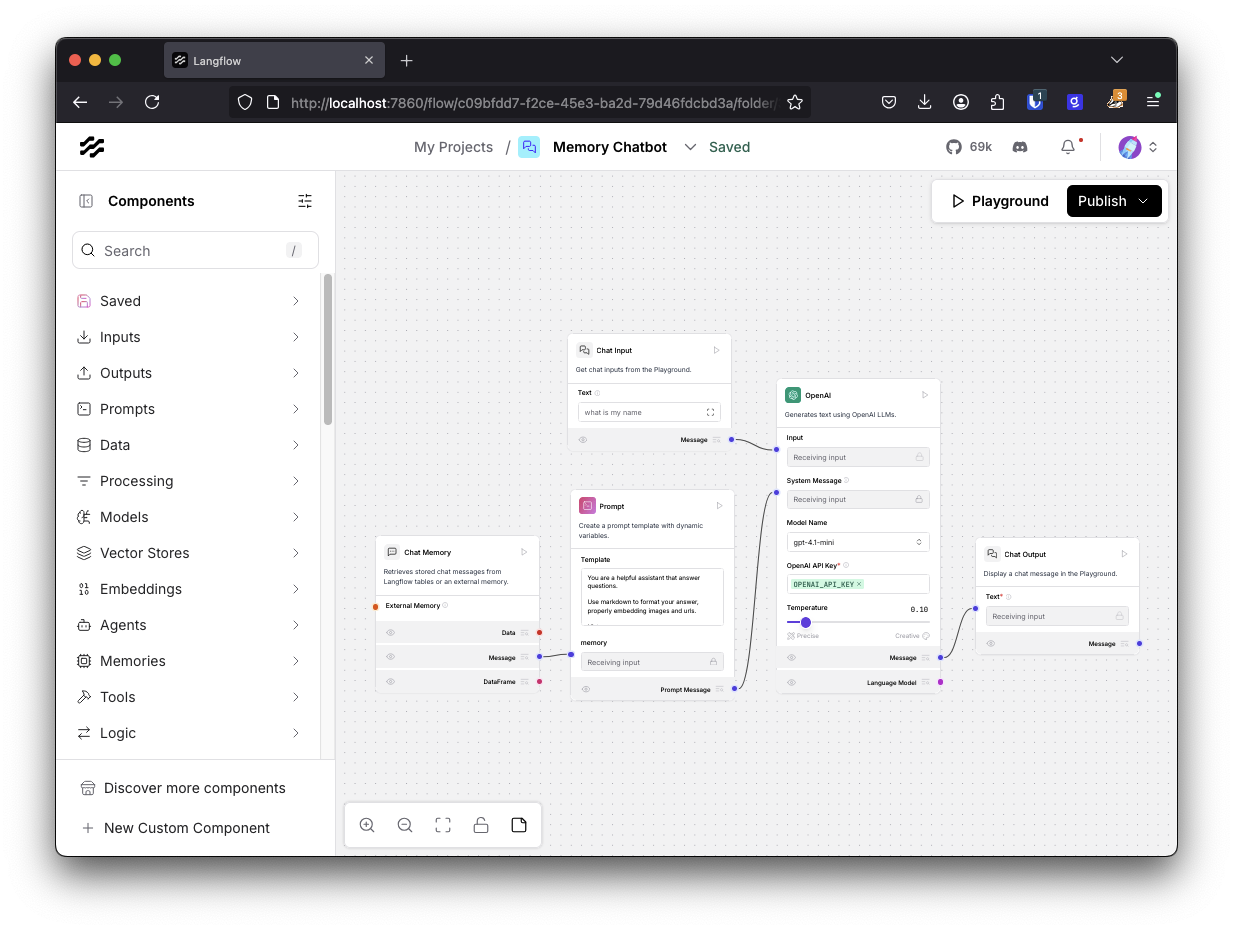Toggle Language Model output visibility on OpenAI node
The image size is (1233, 930).
(x=791, y=682)
